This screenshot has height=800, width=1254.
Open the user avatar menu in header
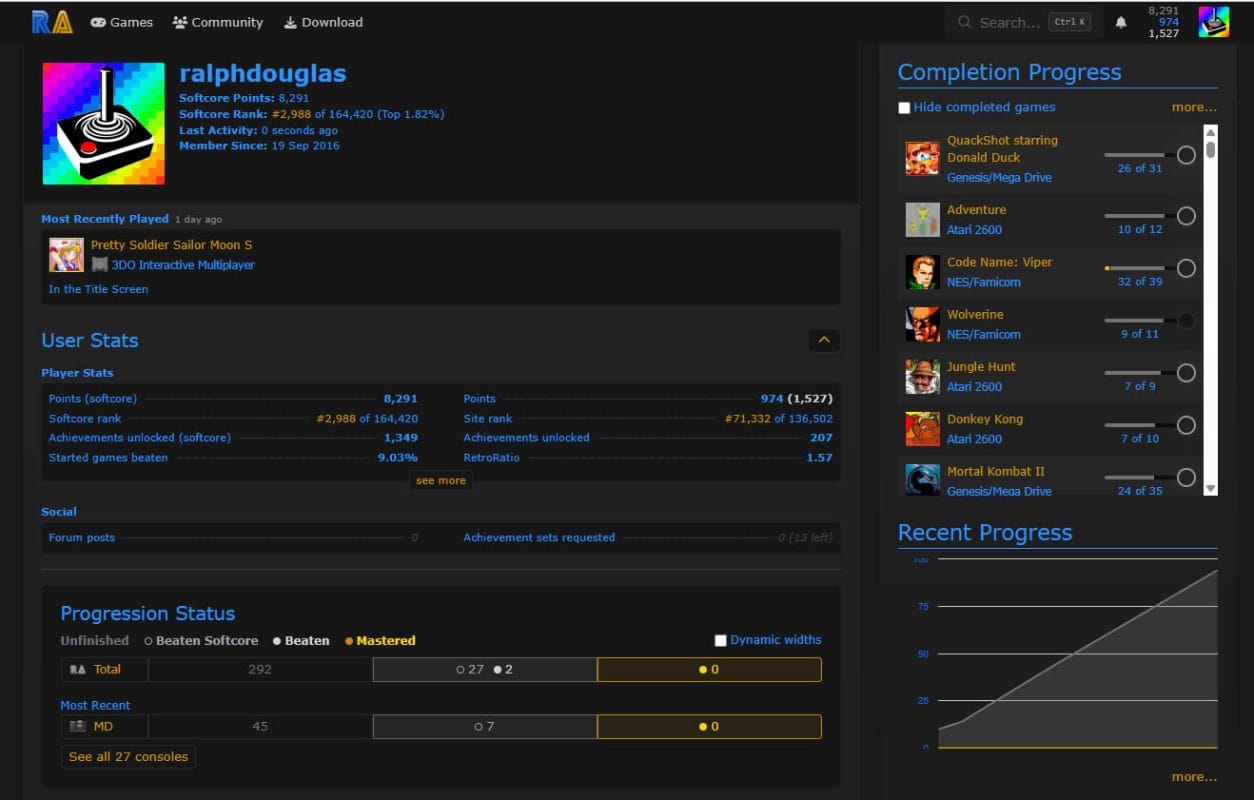pyautogui.click(x=1214, y=22)
